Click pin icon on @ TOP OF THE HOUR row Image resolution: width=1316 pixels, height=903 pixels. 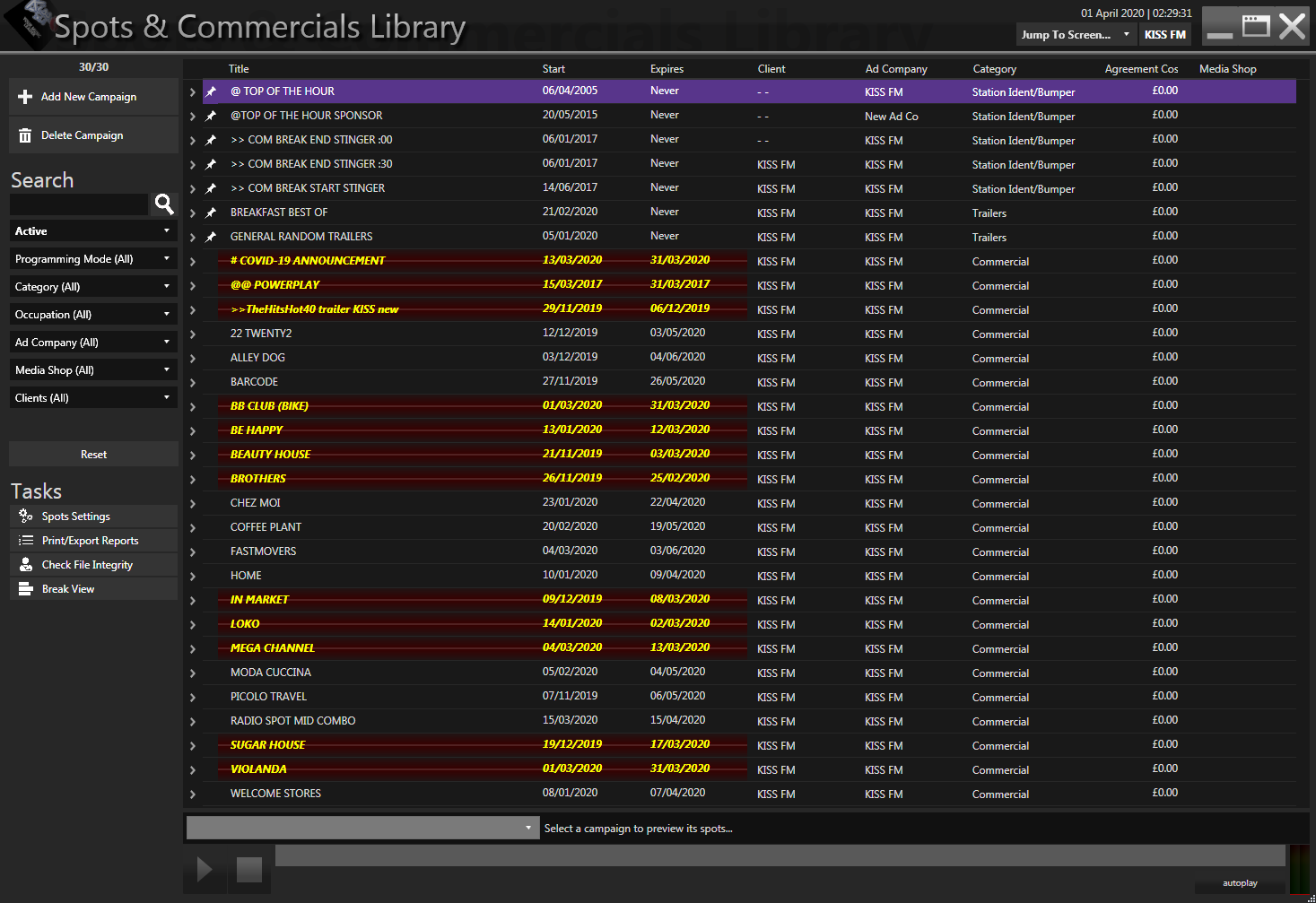point(211,91)
